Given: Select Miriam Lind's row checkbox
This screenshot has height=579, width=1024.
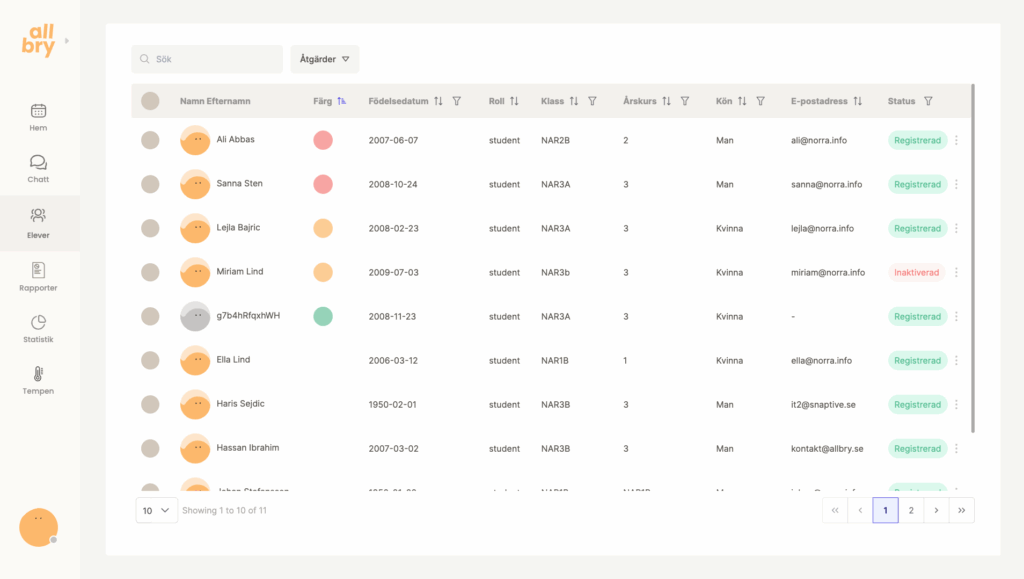Looking at the screenshot, I should click(x=150, y=272).
